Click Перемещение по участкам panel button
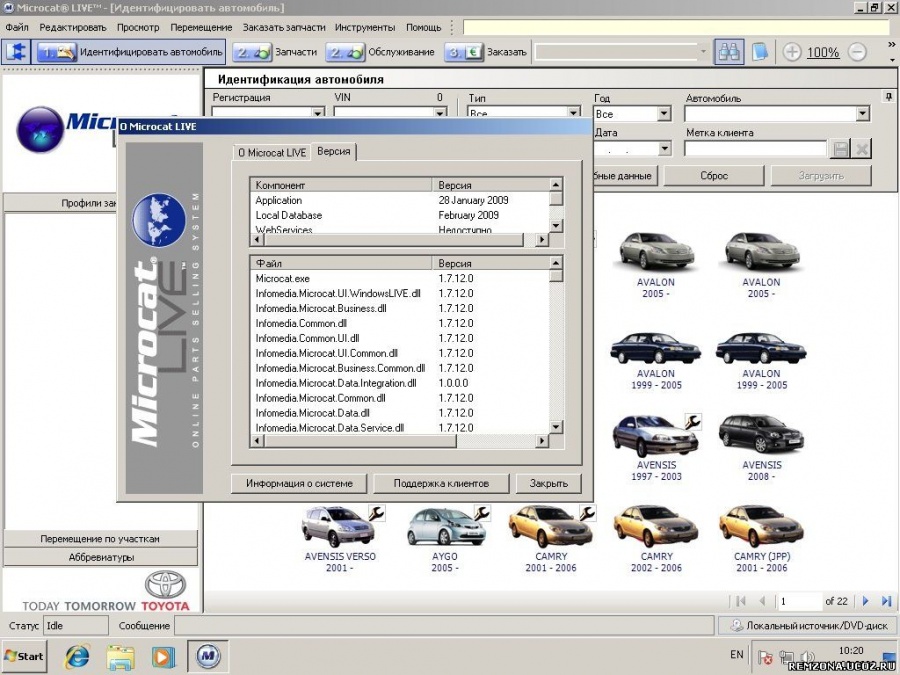The height and width of the screenshot is (675, 900). pyautogui.click(x=100, y=539)
